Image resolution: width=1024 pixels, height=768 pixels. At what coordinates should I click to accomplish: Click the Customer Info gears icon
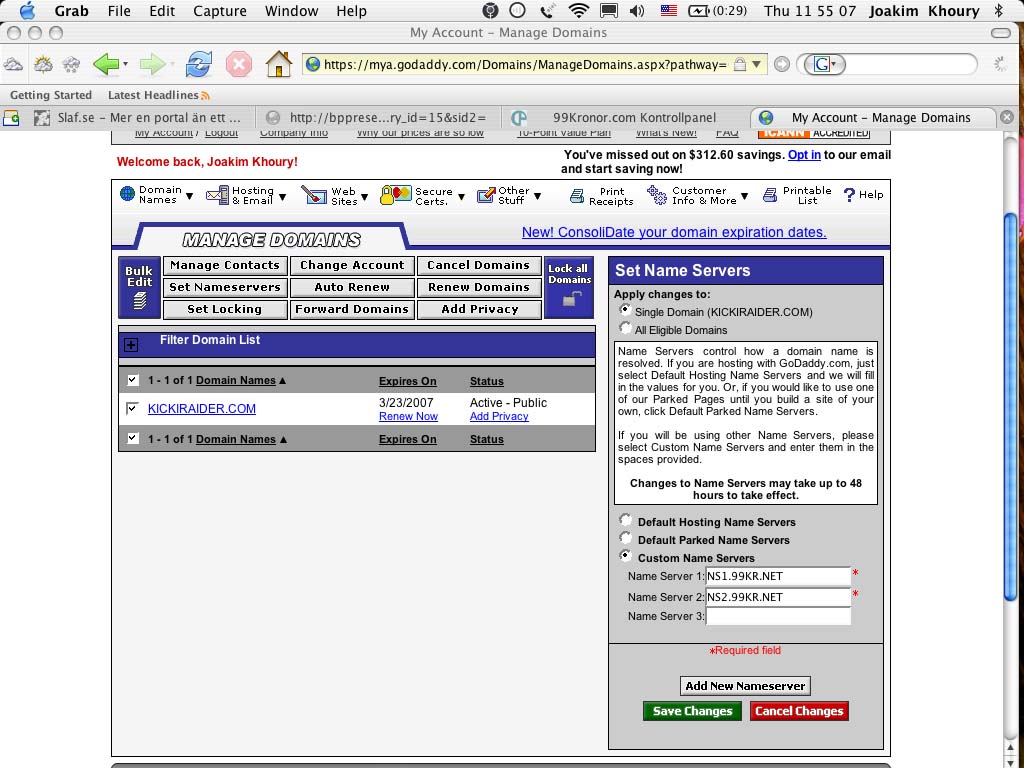(656, 195)
